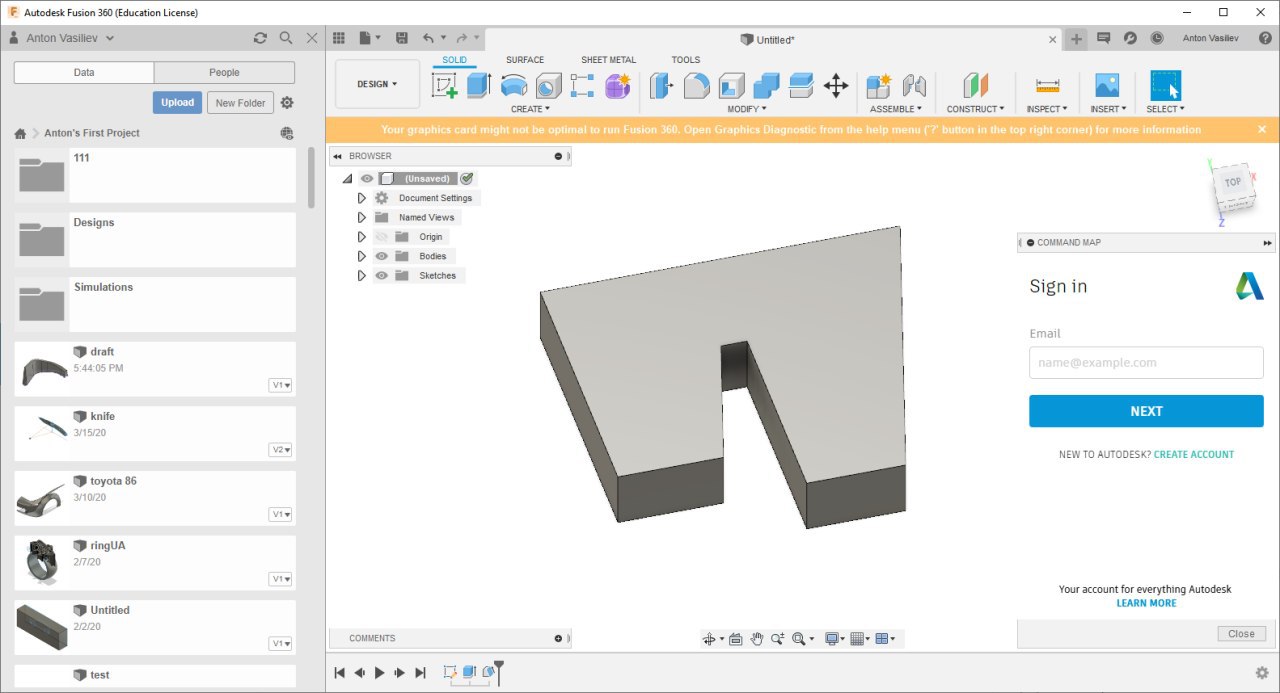Expand the Origin node
This screenshot has height=693, width=1280.
[362, 237]
